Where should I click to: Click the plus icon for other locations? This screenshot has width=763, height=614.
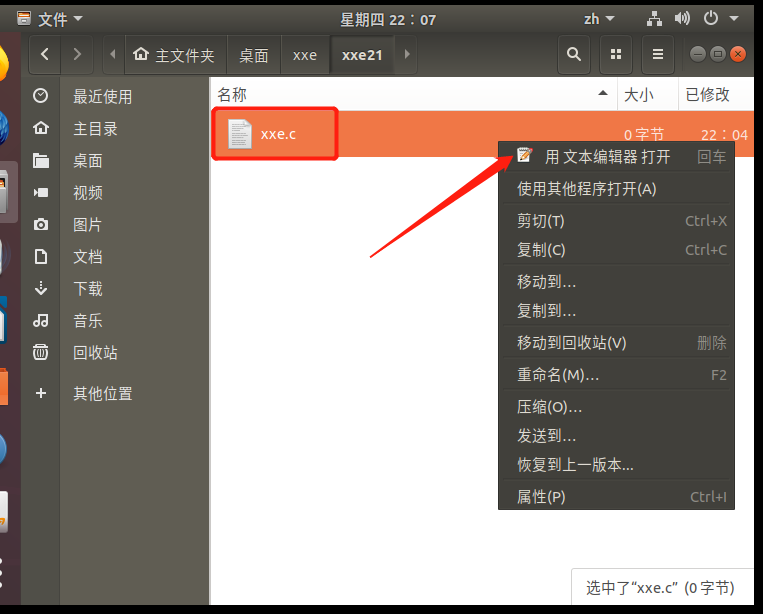click(x=41, y=393)
